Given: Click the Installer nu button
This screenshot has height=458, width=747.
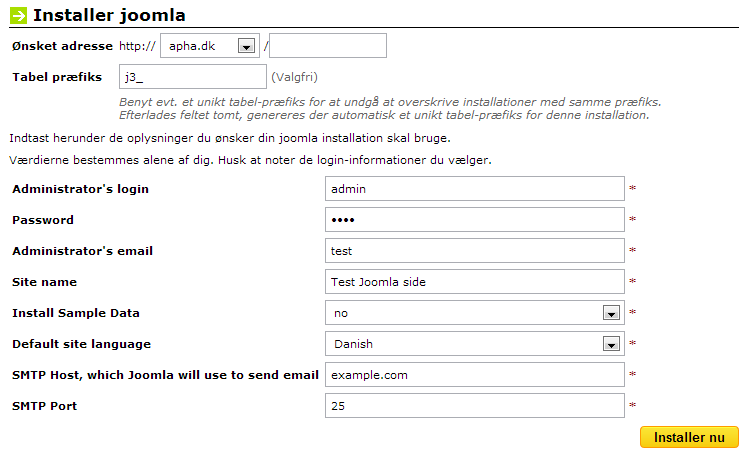Looking at the screenshot, I should tap(689, 437).
